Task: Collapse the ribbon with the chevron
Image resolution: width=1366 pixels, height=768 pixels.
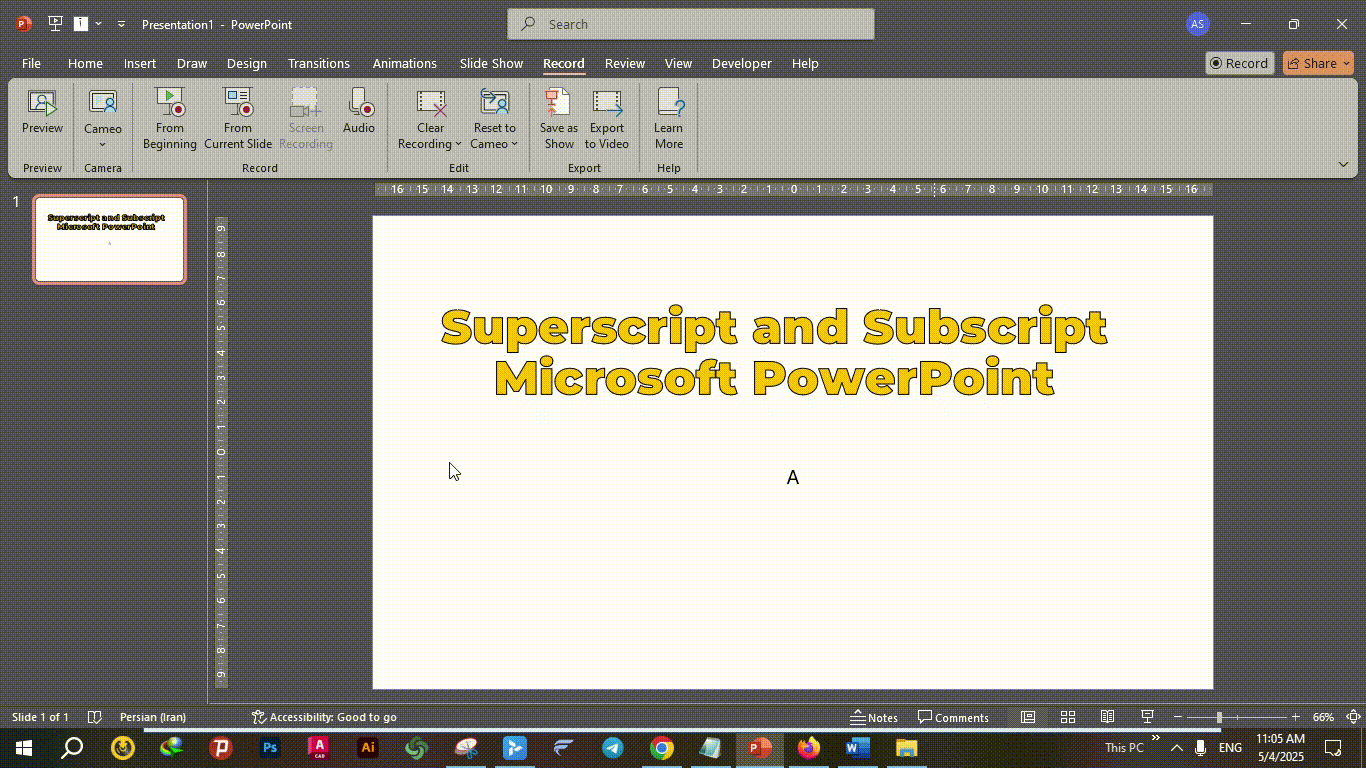Action: click(x=1343, y=165)
